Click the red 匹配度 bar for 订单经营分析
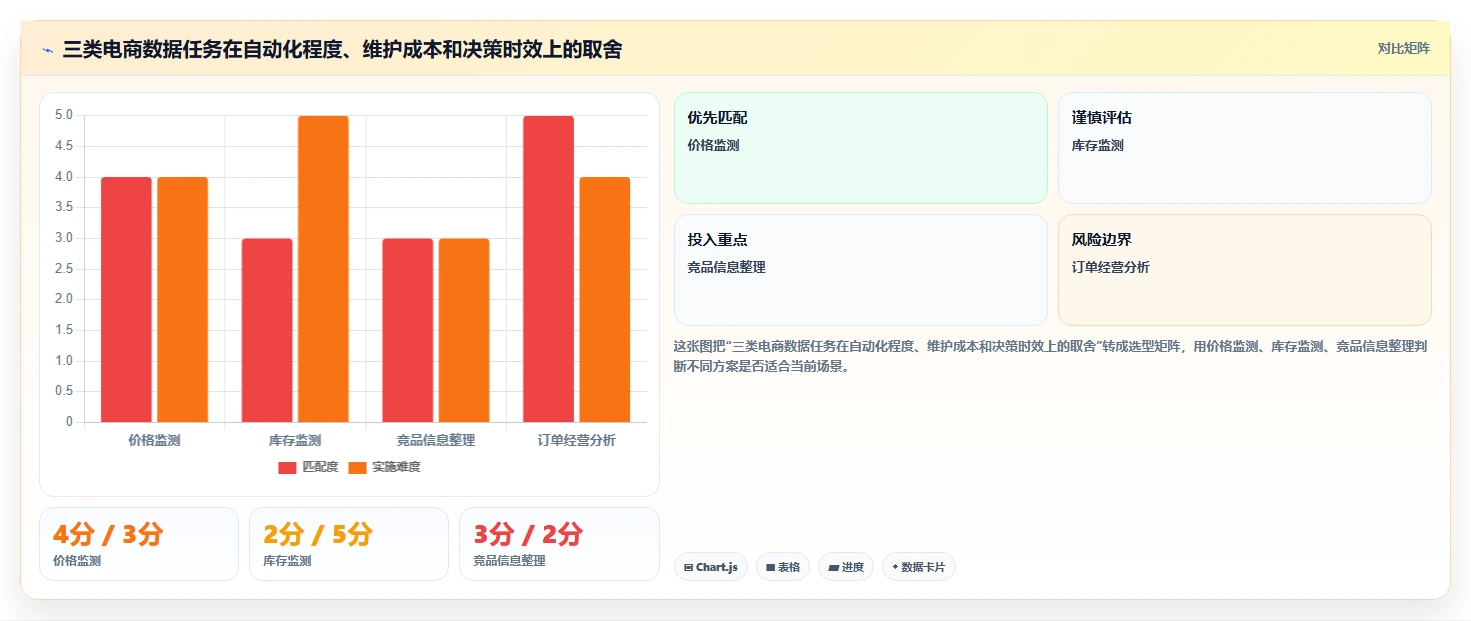Screen dimensions: 1471x621 click(548, 269)
